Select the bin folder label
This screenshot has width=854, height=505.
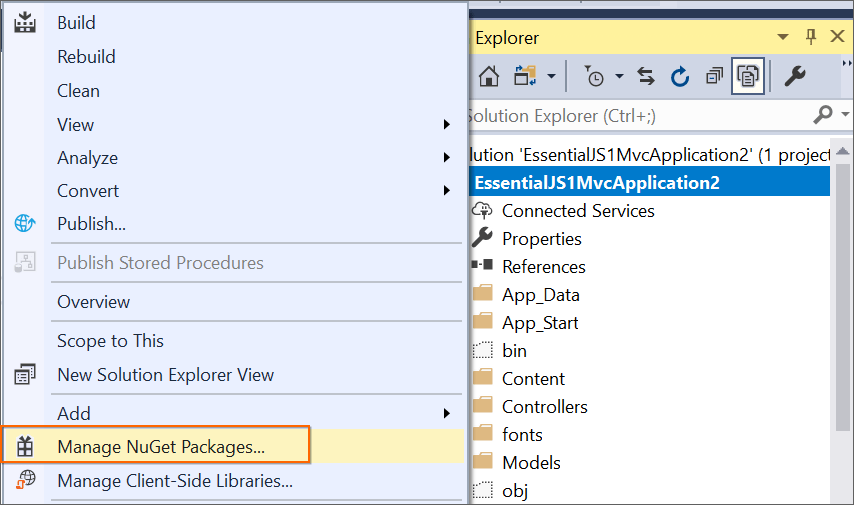(514, 350)
